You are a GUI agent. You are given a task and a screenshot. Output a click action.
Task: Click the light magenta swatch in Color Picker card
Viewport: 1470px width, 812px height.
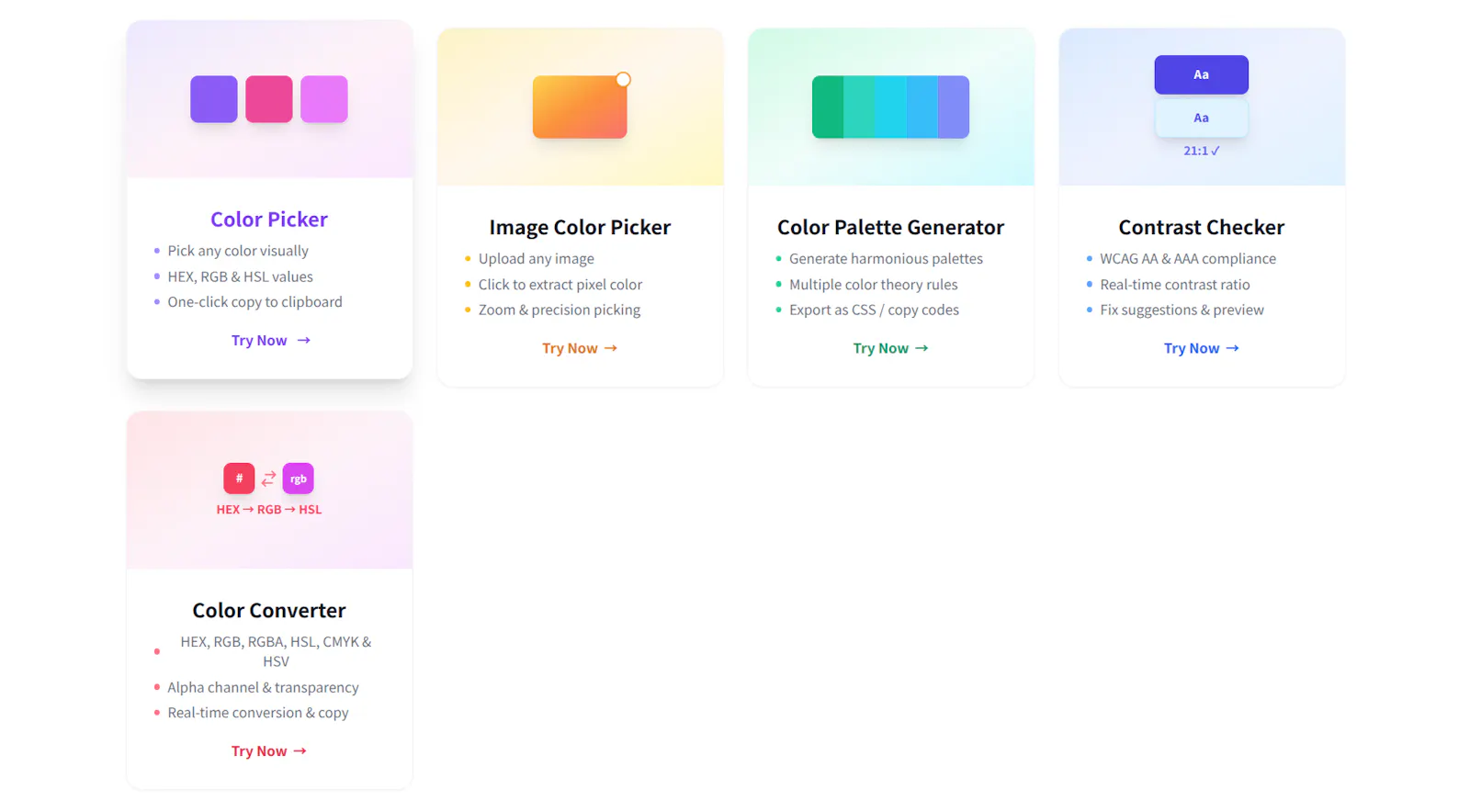click(x=324, y=99)
